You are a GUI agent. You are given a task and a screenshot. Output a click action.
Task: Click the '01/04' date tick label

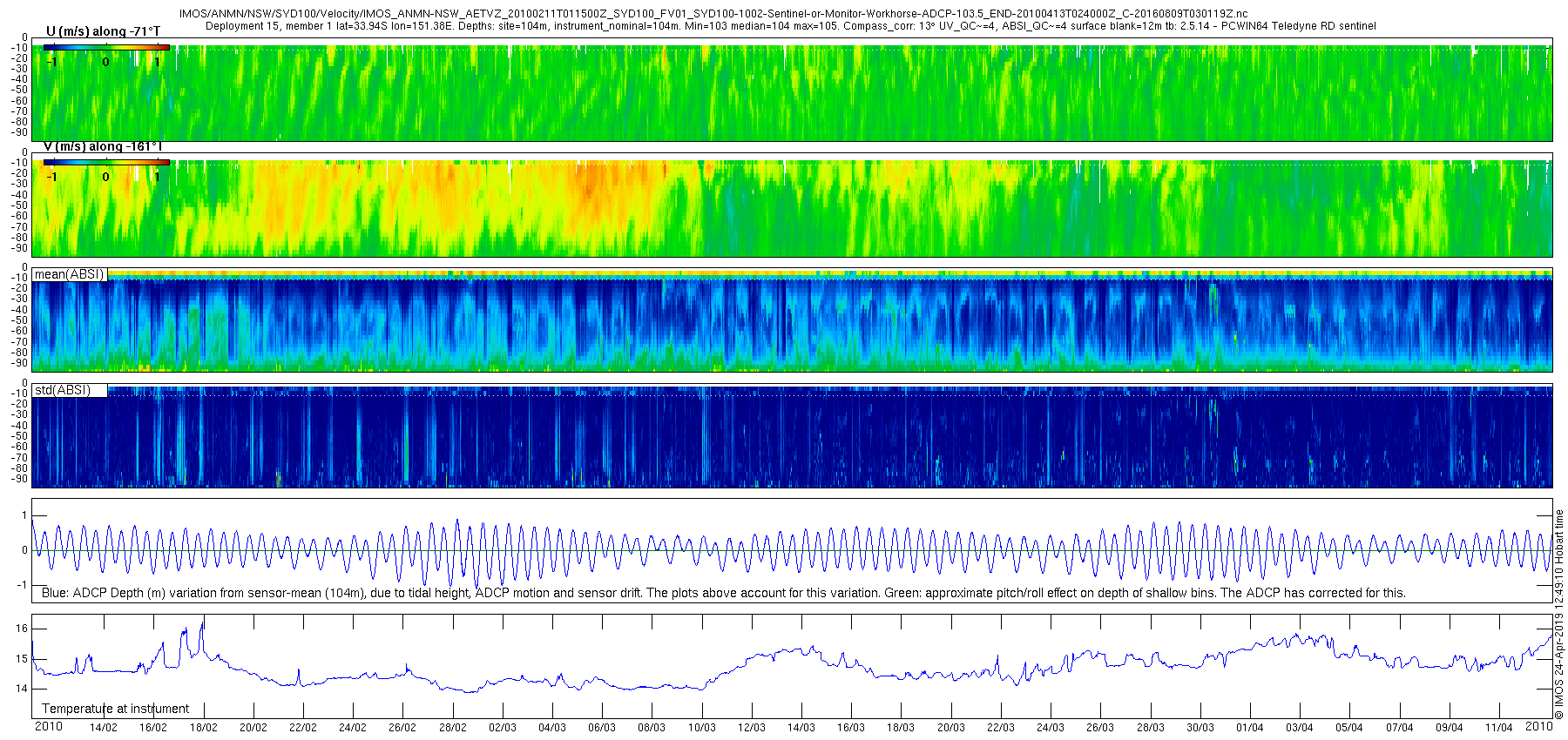pyautogui.click(x=1250, y=727)
